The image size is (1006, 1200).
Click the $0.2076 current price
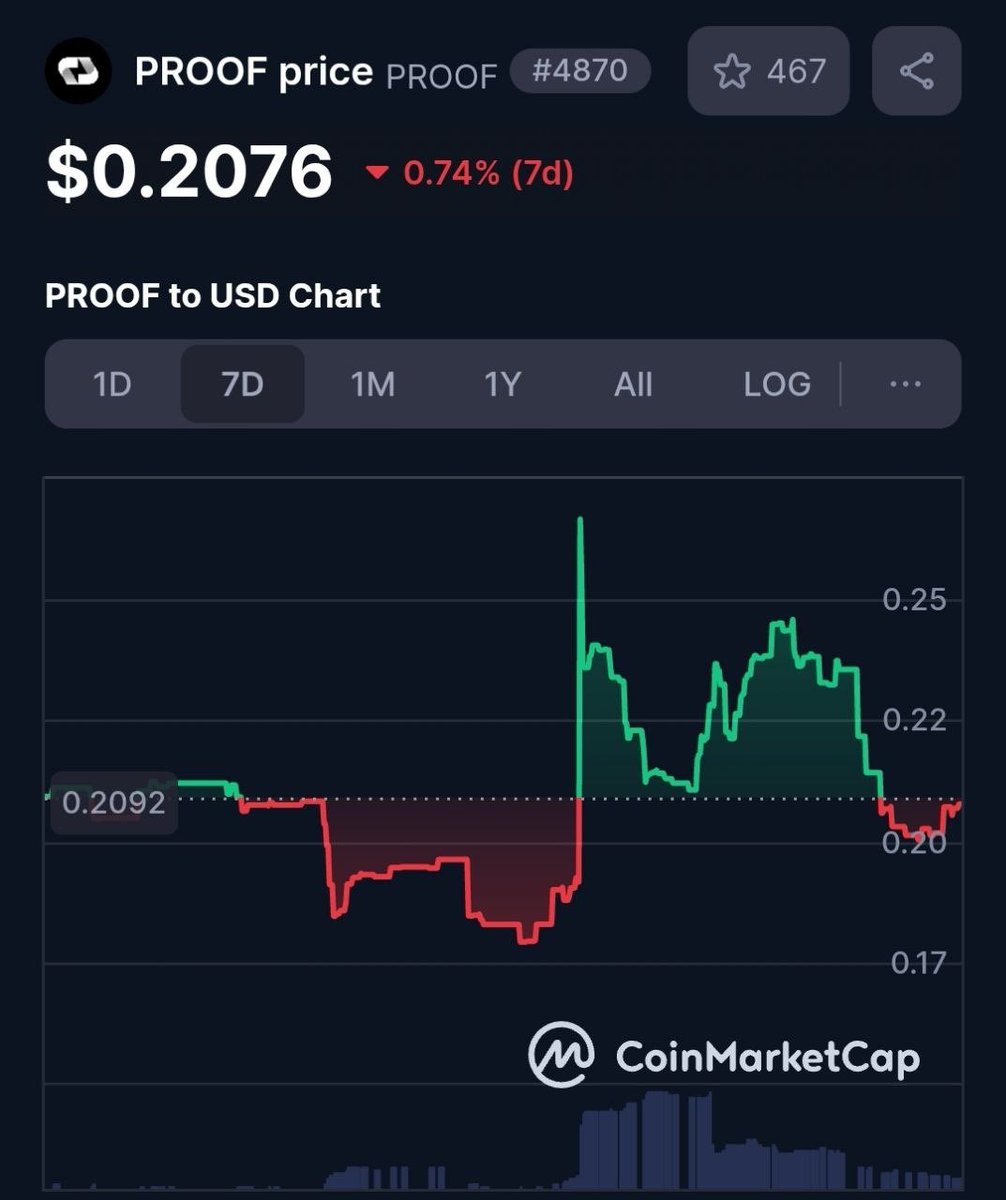[189, 171]
